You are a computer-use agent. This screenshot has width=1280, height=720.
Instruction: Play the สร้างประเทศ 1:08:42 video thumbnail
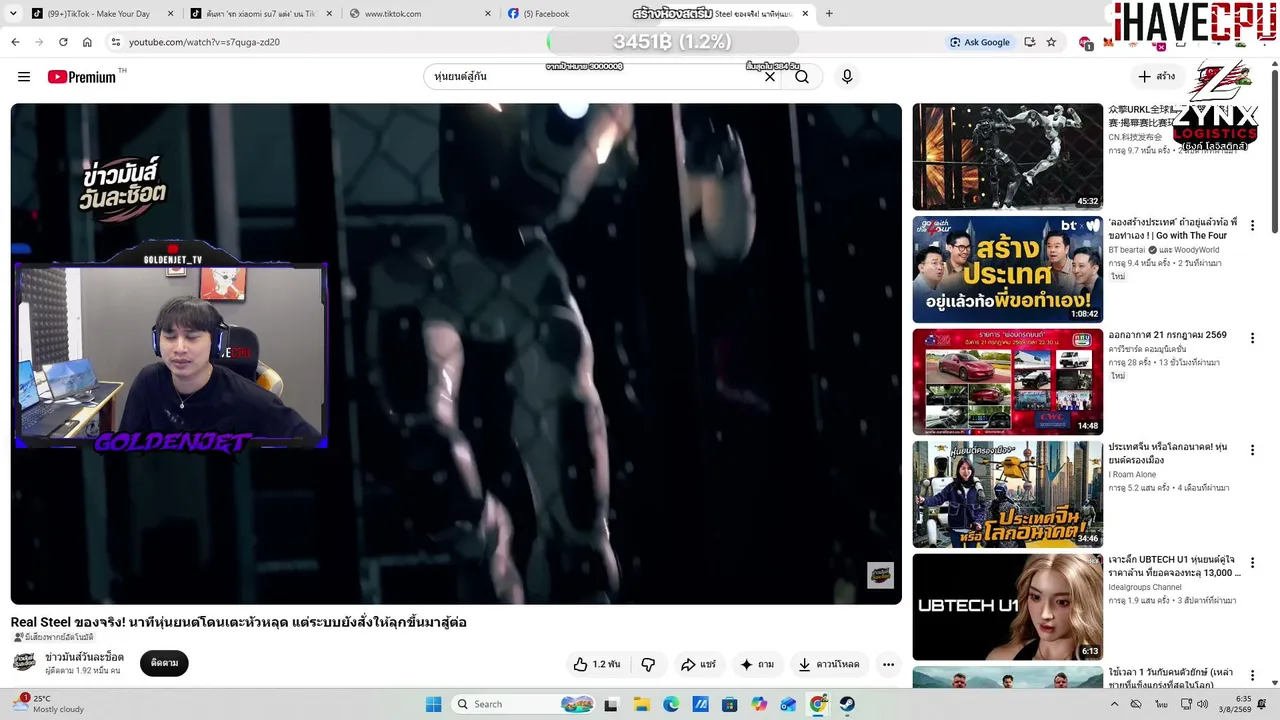(x=1007, y=269)
